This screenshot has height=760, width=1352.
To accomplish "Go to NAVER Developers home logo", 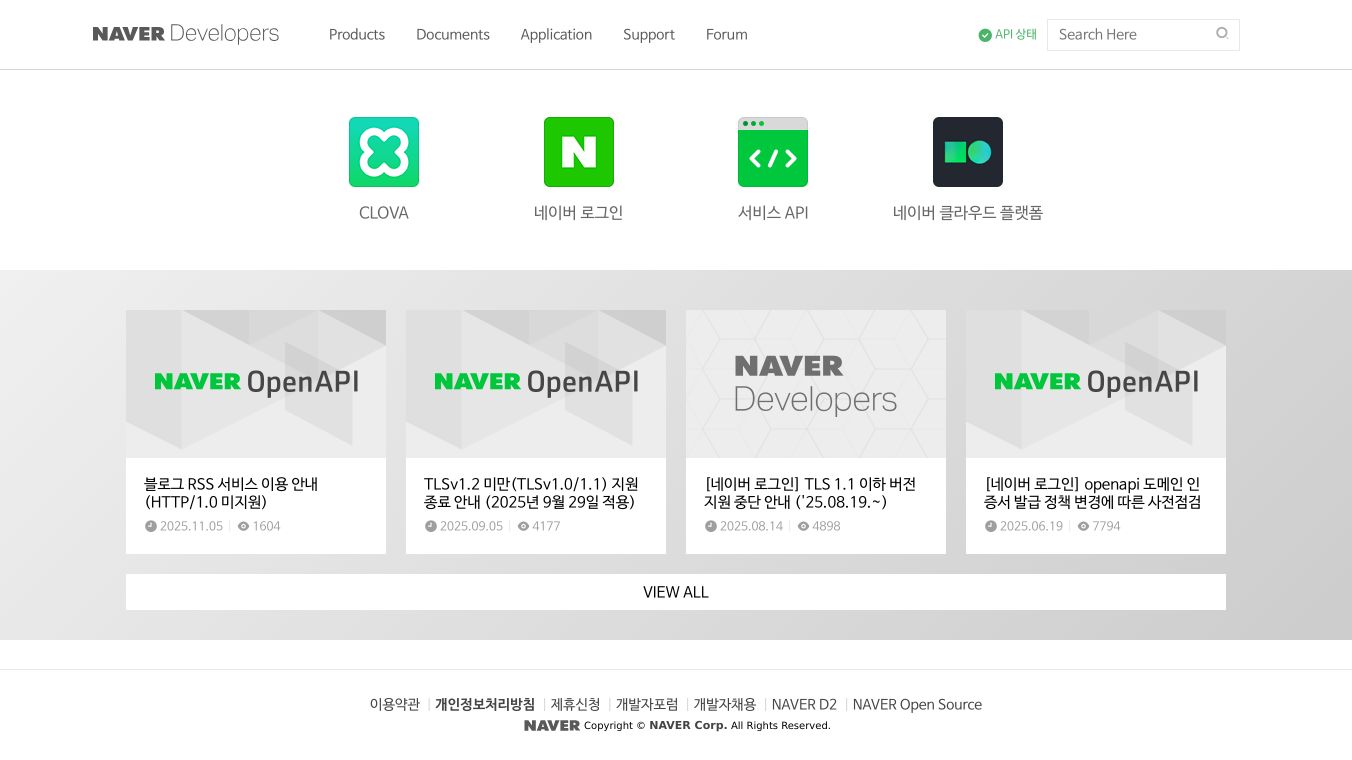I will click(186, 34).
